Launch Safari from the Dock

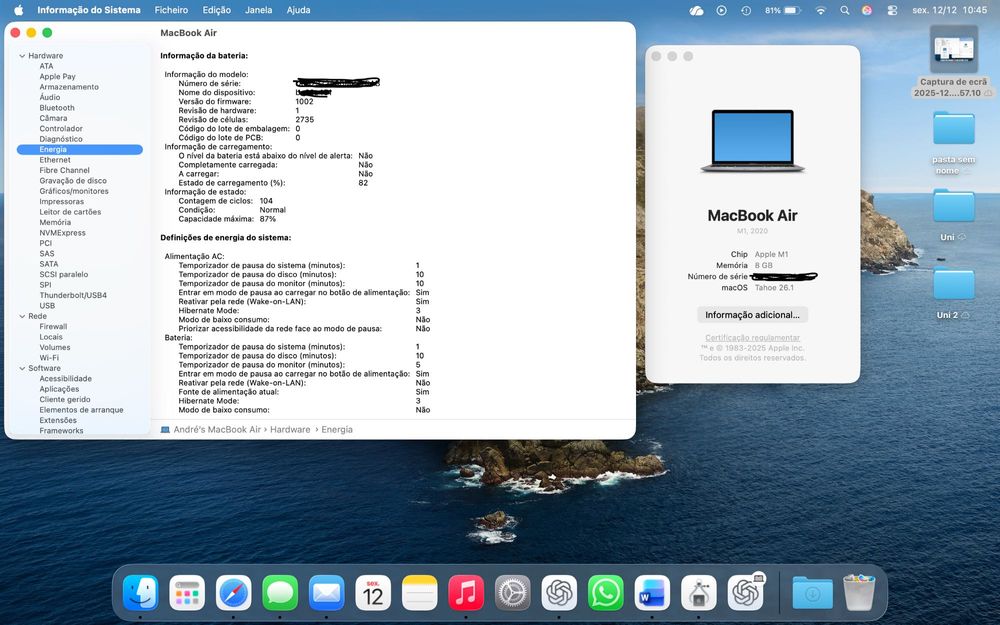pos(233,592)
